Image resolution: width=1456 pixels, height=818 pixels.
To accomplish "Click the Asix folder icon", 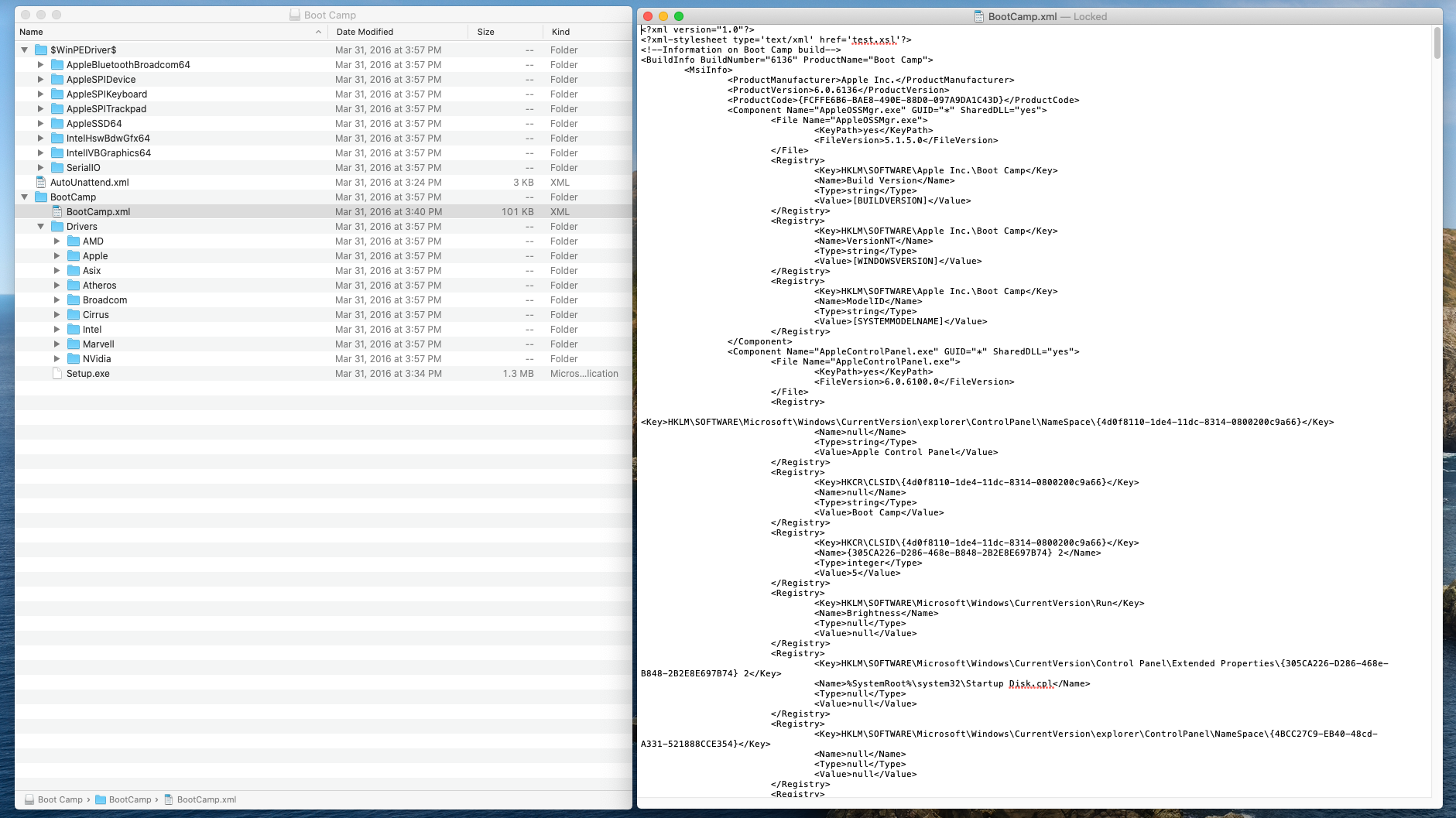I will [x=74, y=271].
